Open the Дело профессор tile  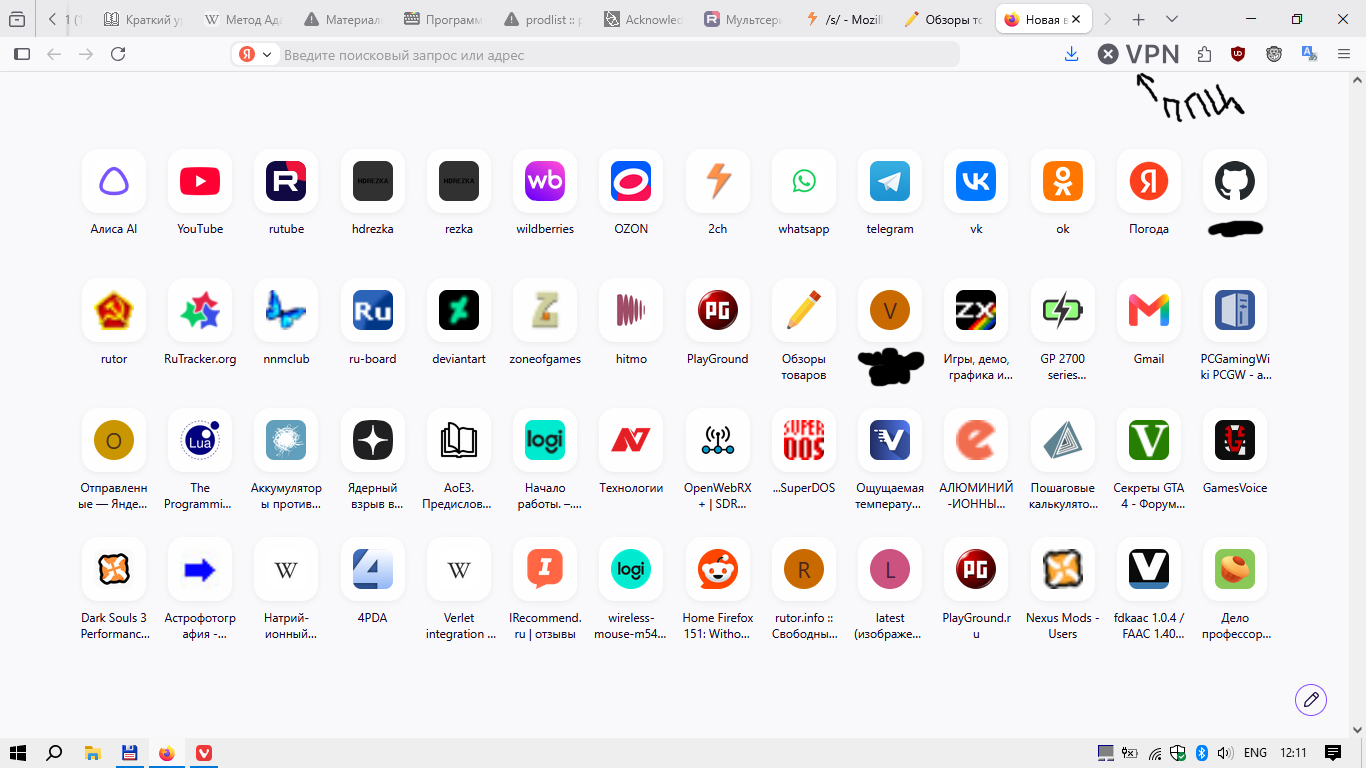(x=1235, y=570)
